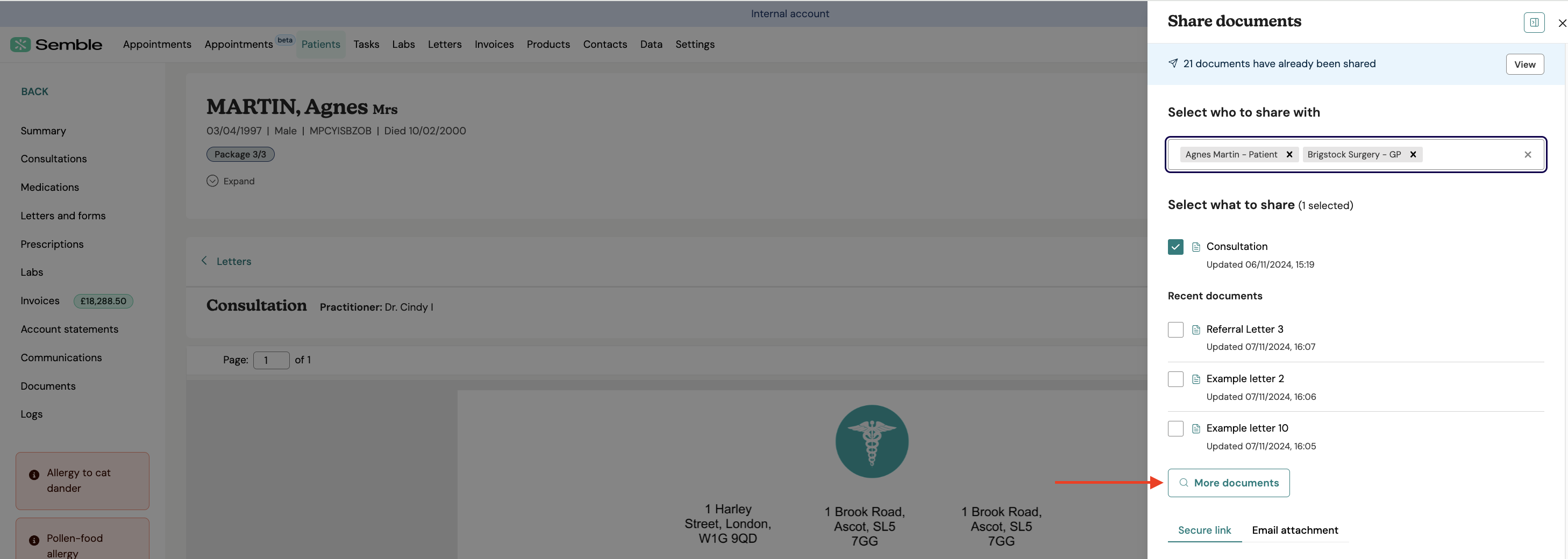This screenshot has width=1568, height=559.
Task: Open the recipients selection field
Action: [1356, 154]
